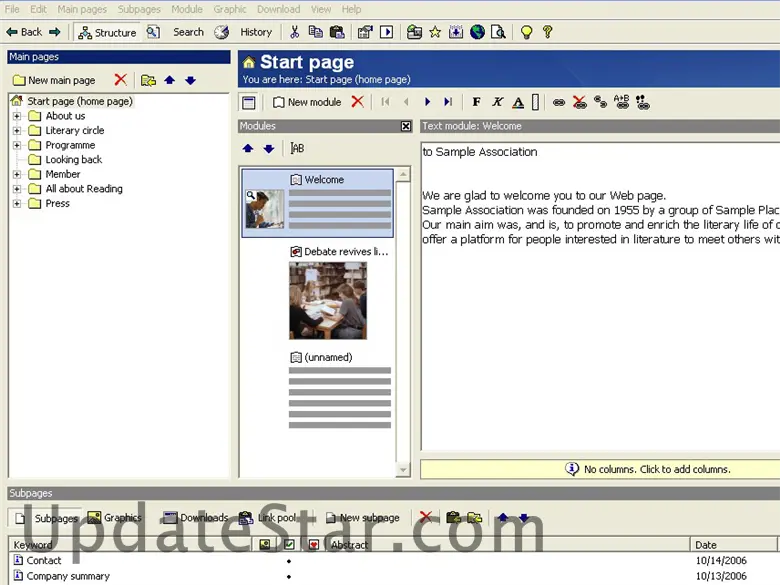Select the Contact subpage row
The image size is (780, 585).
click(393, 561)
